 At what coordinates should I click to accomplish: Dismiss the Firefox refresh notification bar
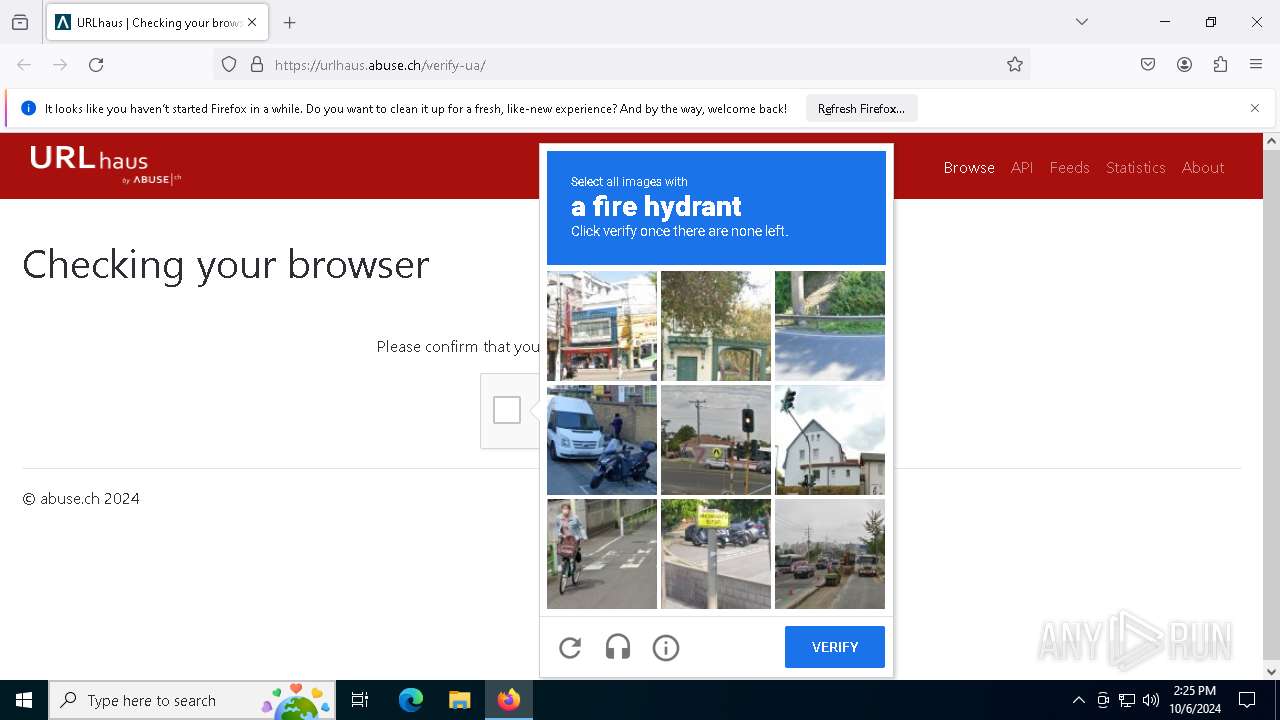pyautogui.click(x=1255, y=108)
